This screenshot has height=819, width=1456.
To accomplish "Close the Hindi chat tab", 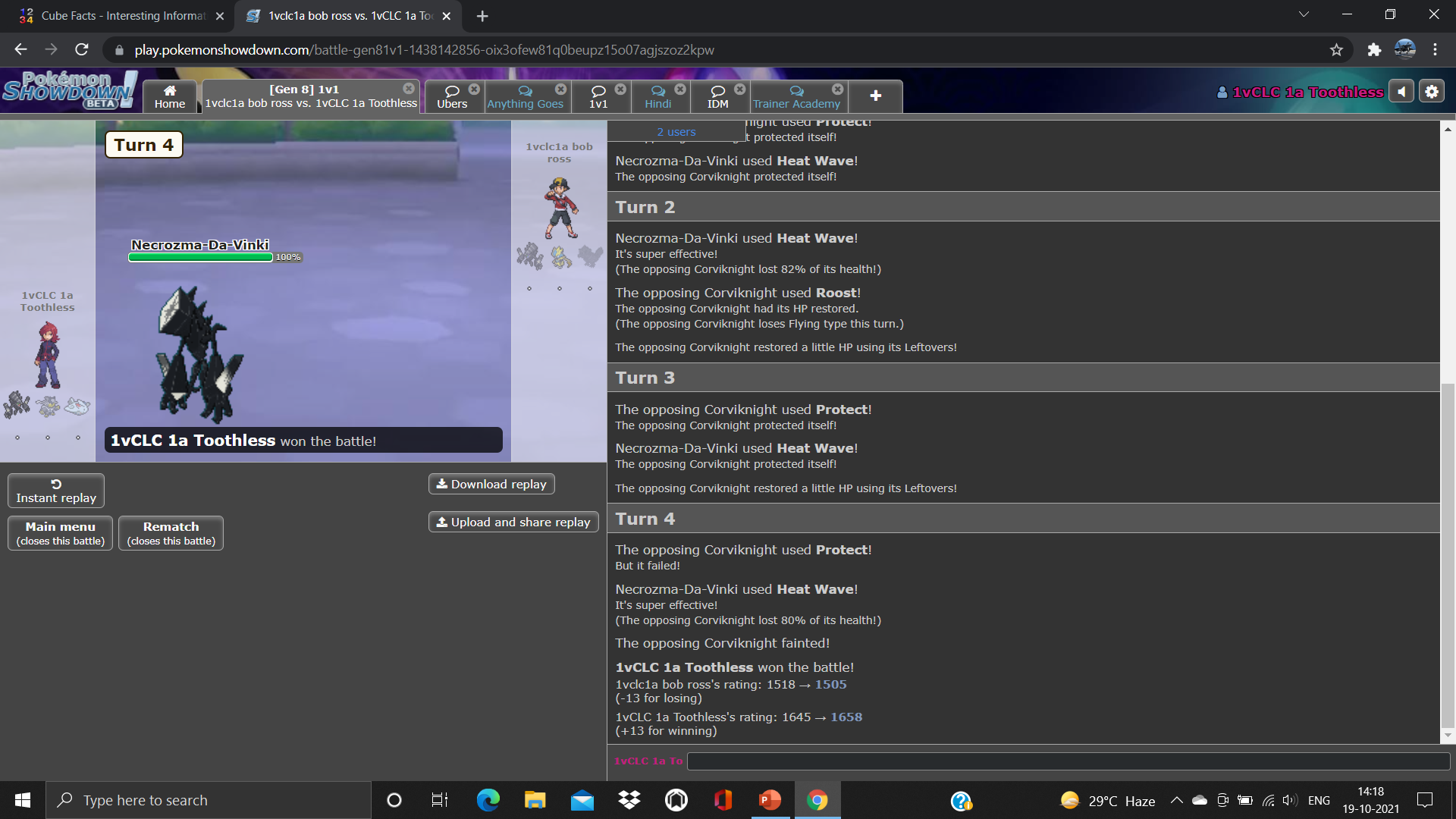I will 680,89.
